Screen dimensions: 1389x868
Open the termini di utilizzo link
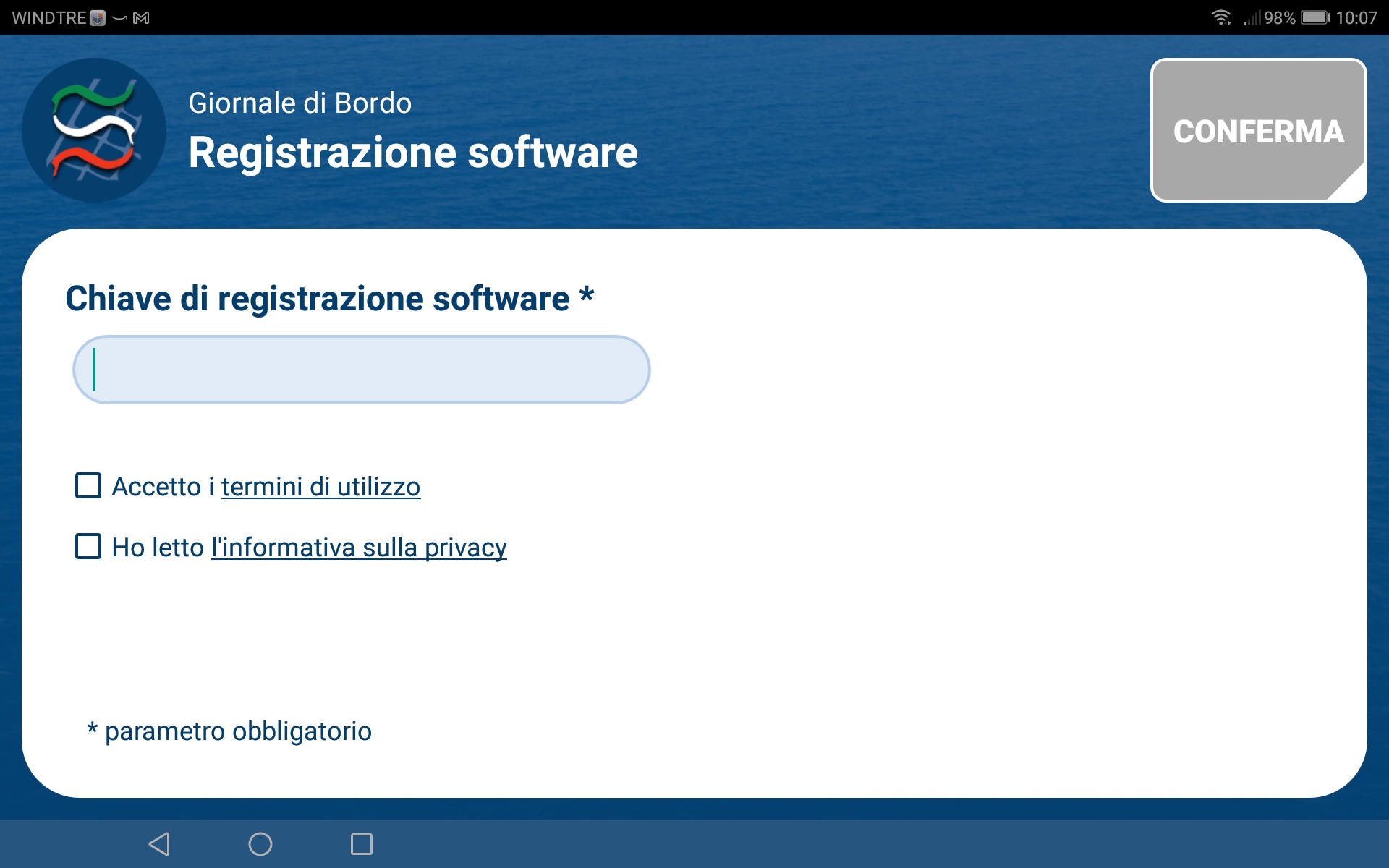[320, 487]
